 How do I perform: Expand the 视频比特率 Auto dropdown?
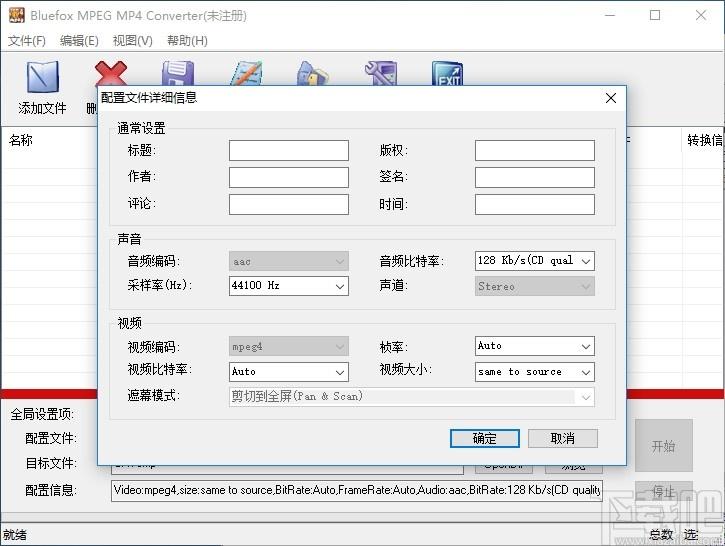pos(289,372)
